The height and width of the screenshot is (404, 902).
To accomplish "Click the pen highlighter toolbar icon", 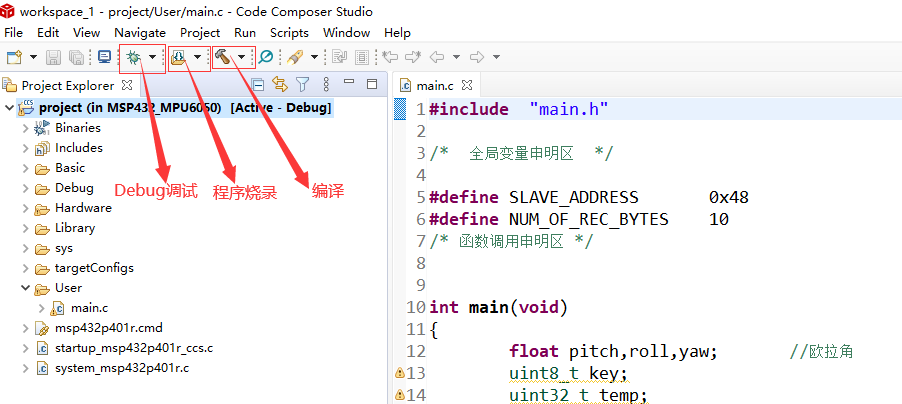I will [x=295, y=57].
